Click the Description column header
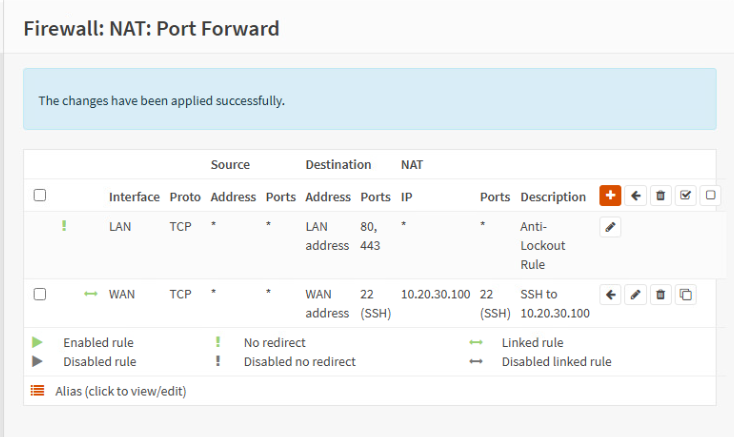This screenshot has width=734, height=437. 553,197
